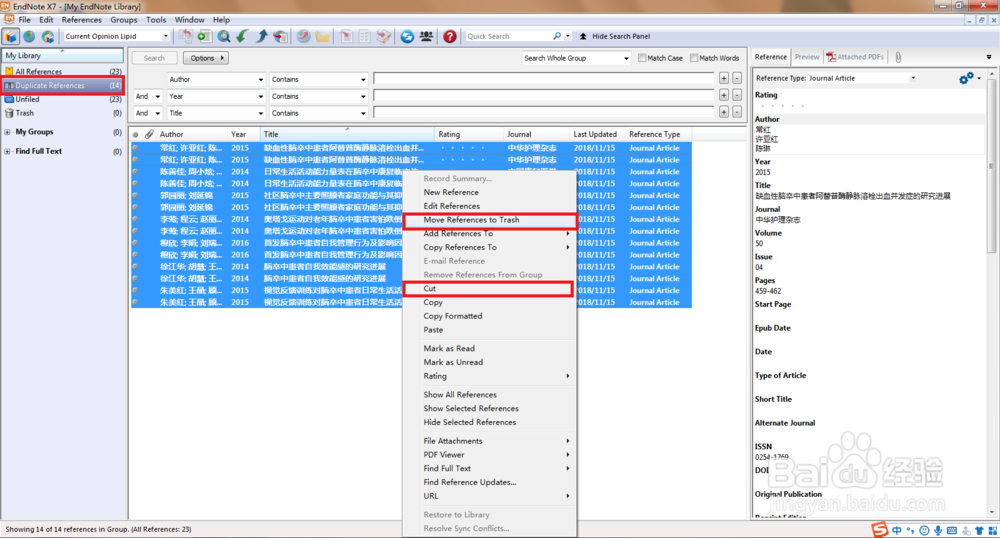Select Online Search Mode globe icon

29,36
